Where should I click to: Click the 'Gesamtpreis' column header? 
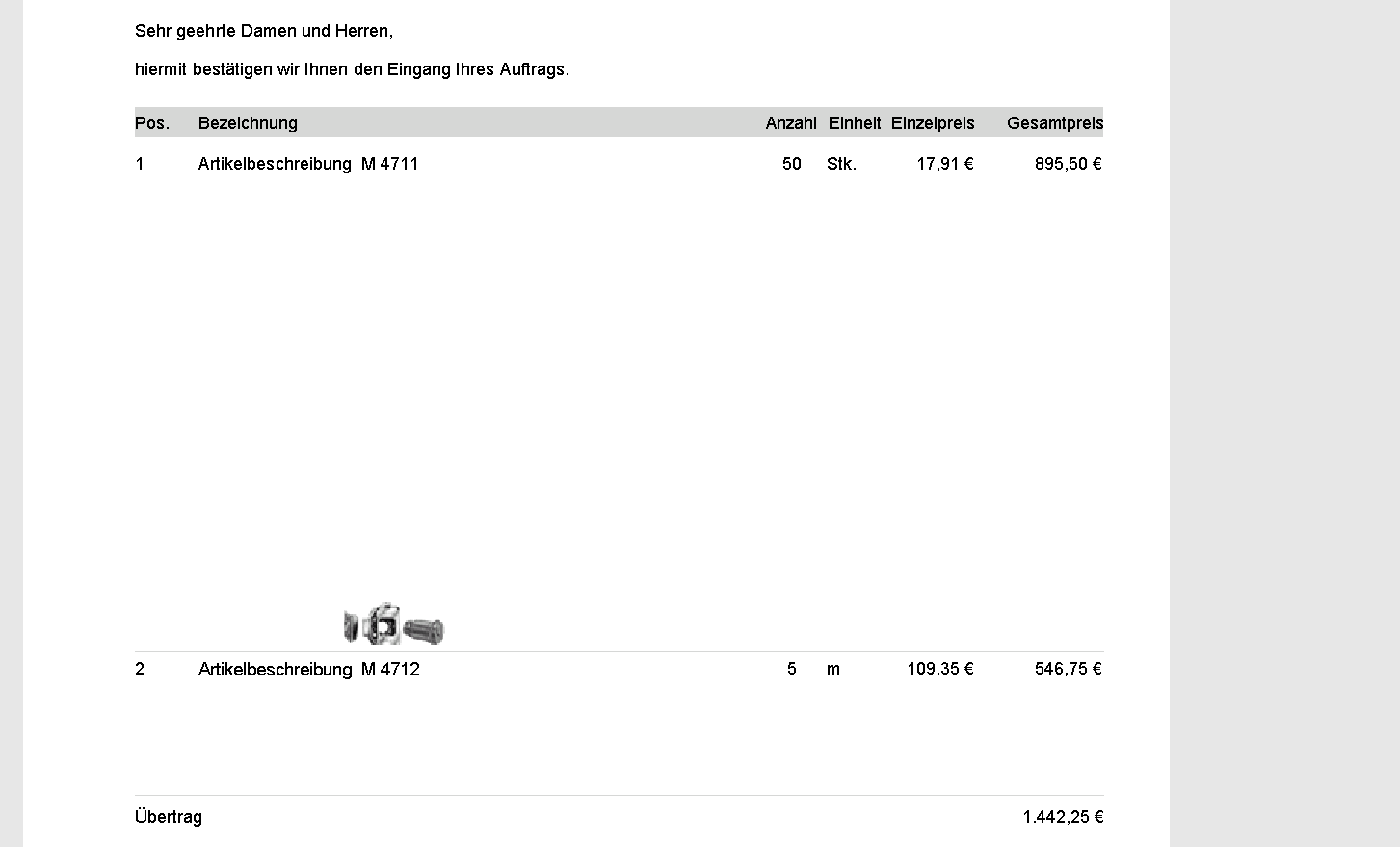point(1055,123)
